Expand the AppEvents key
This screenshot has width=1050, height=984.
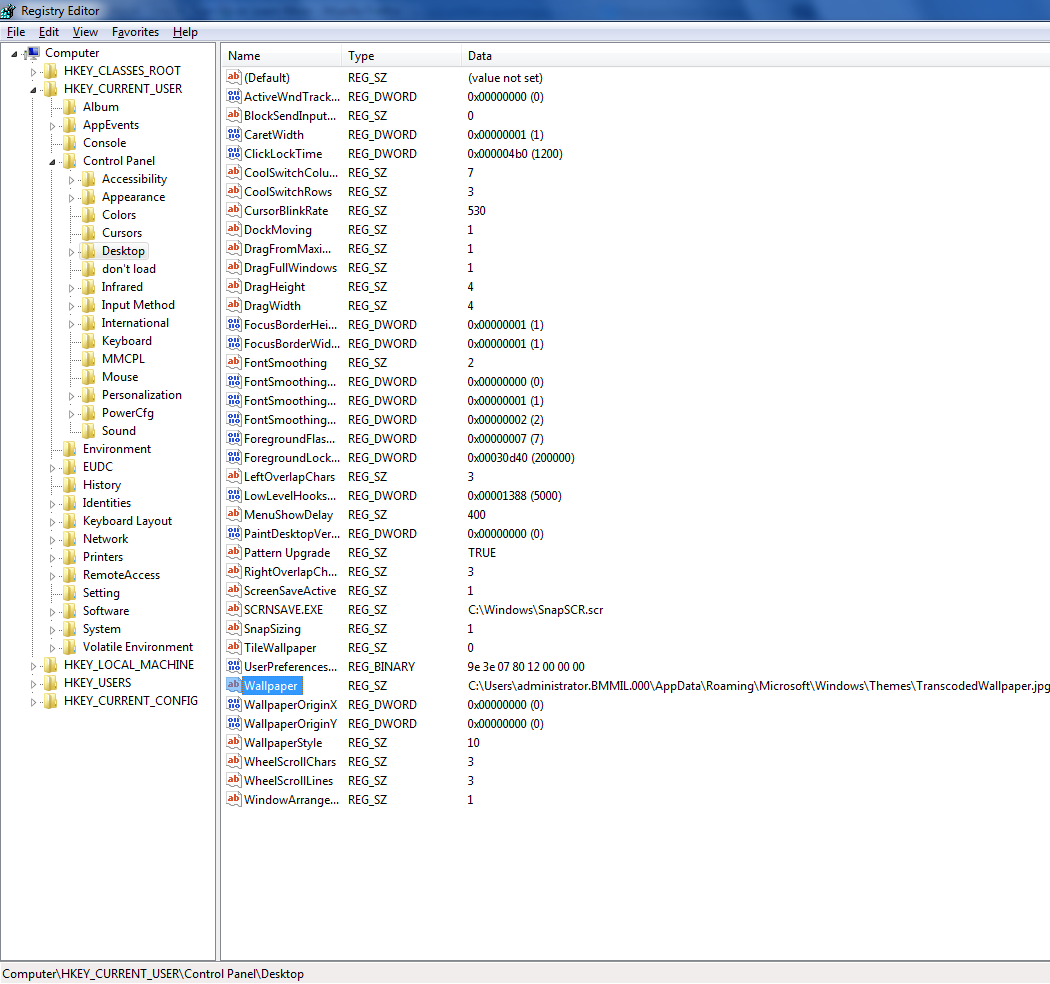click(x=52, y=126)
